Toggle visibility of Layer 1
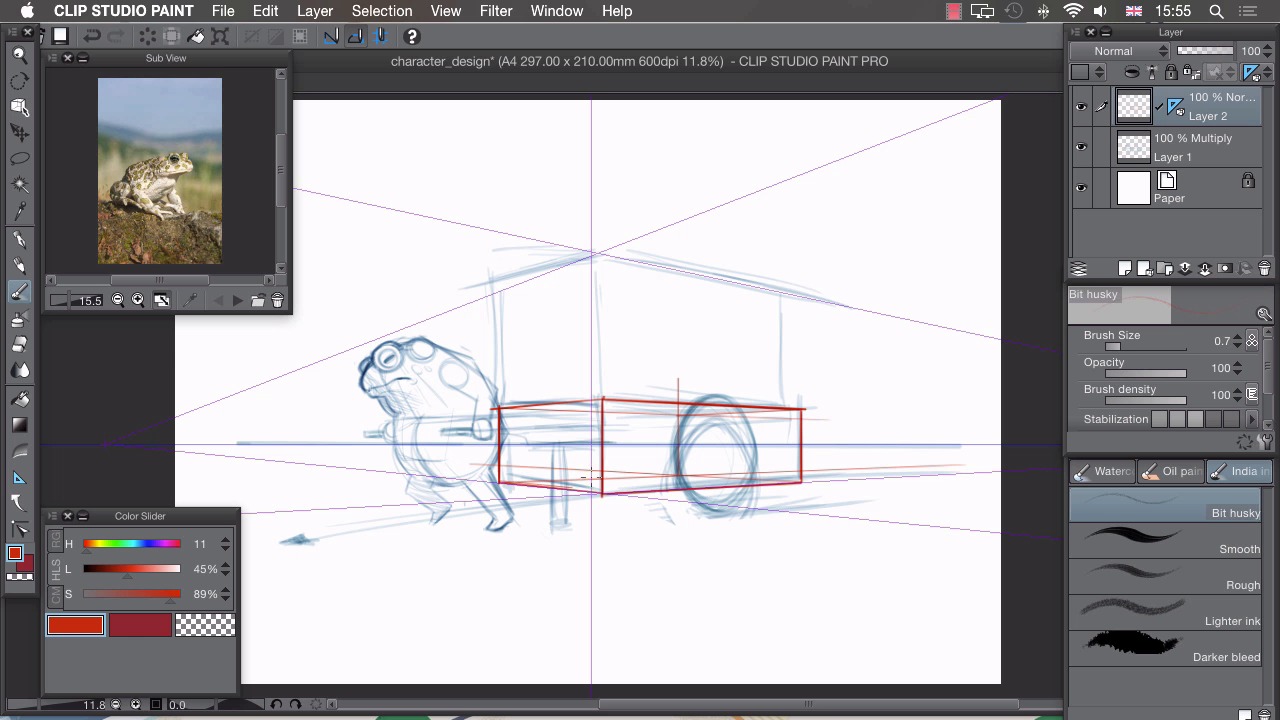 tap(1081, 148)
